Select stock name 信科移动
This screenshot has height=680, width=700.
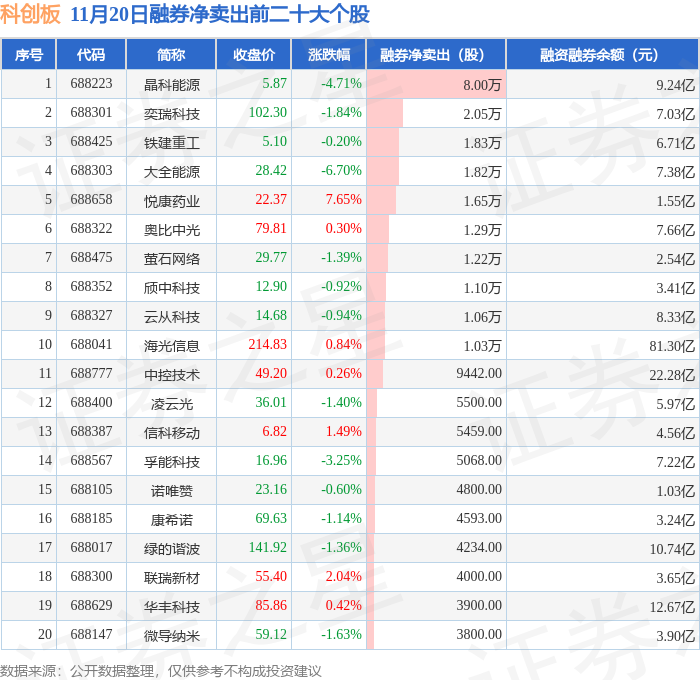coord(171,433)
